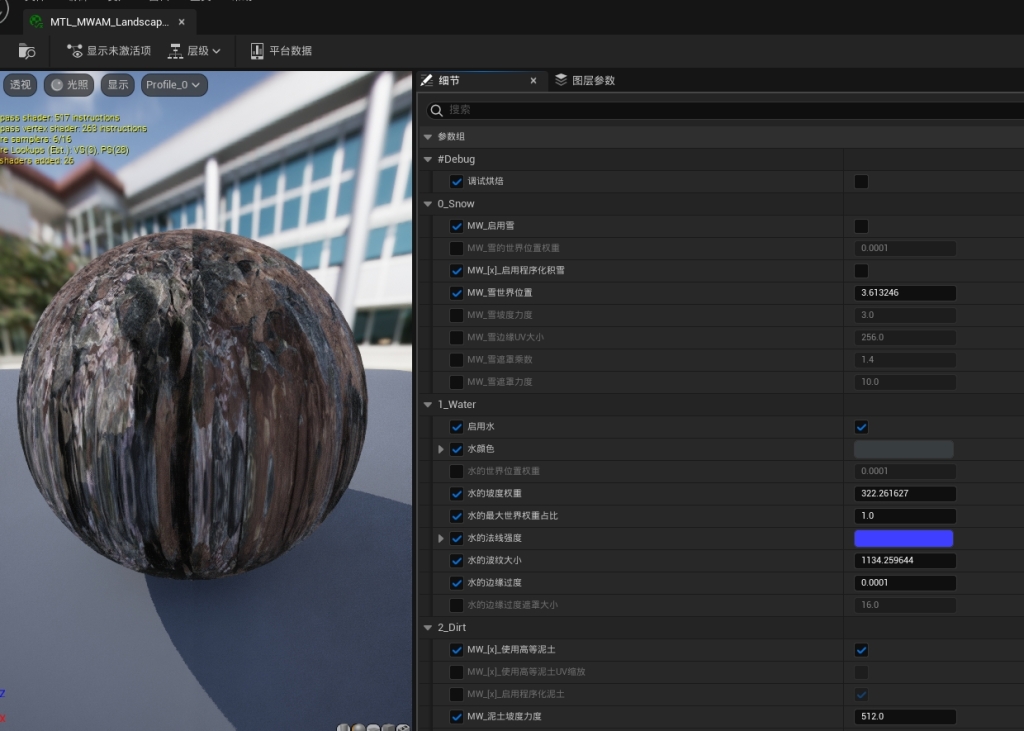
Task: Collapse the 0_Snow group
Action: [x=428, y=204]
